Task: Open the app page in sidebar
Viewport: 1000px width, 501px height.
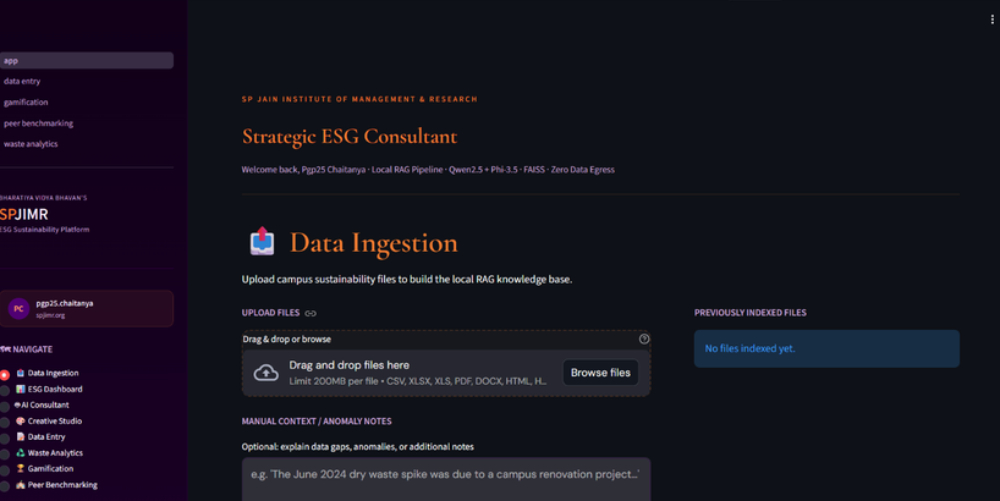Action: point(86,61)
